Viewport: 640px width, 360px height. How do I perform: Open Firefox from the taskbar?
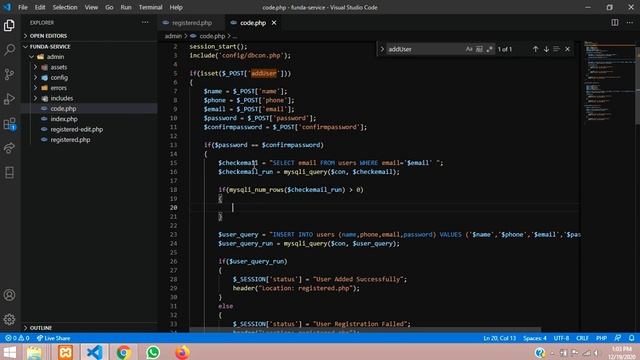point(182,352)
